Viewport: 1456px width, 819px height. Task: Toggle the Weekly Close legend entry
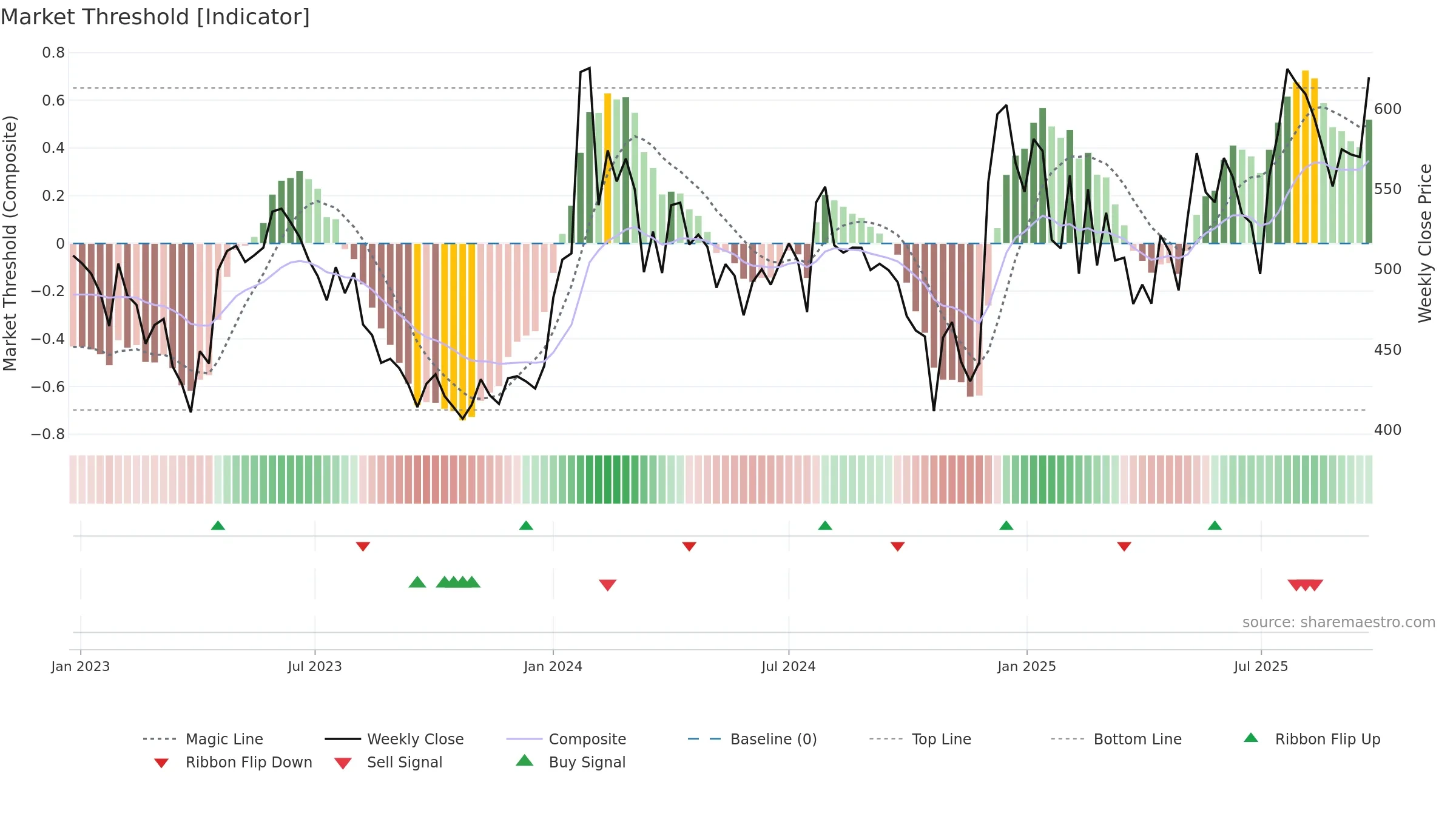[394, 739]
